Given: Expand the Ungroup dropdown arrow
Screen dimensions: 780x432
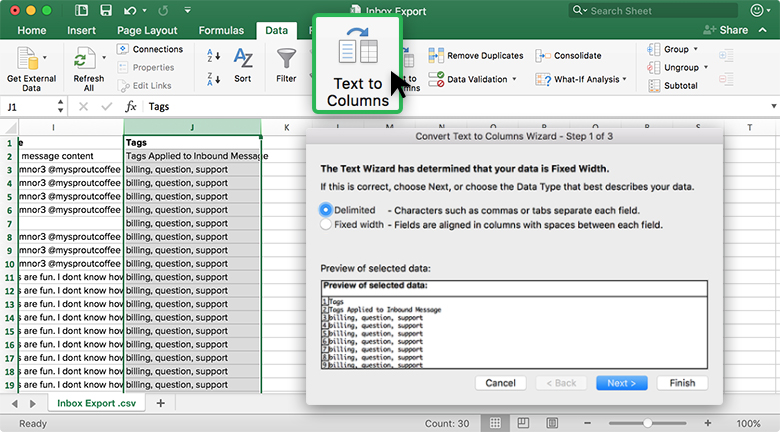Looking at the screenshot, I should pyautogui.click(x=705, y=67).
